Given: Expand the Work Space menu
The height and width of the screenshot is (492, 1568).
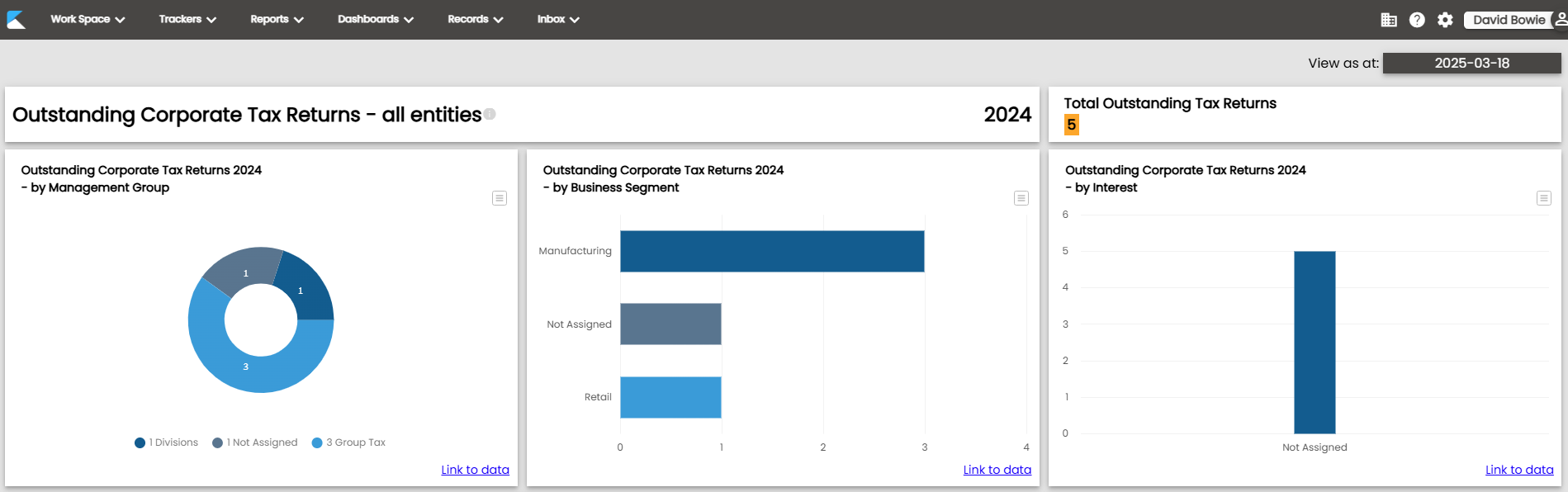Looking at the screenshot, I should pos(88,19).
